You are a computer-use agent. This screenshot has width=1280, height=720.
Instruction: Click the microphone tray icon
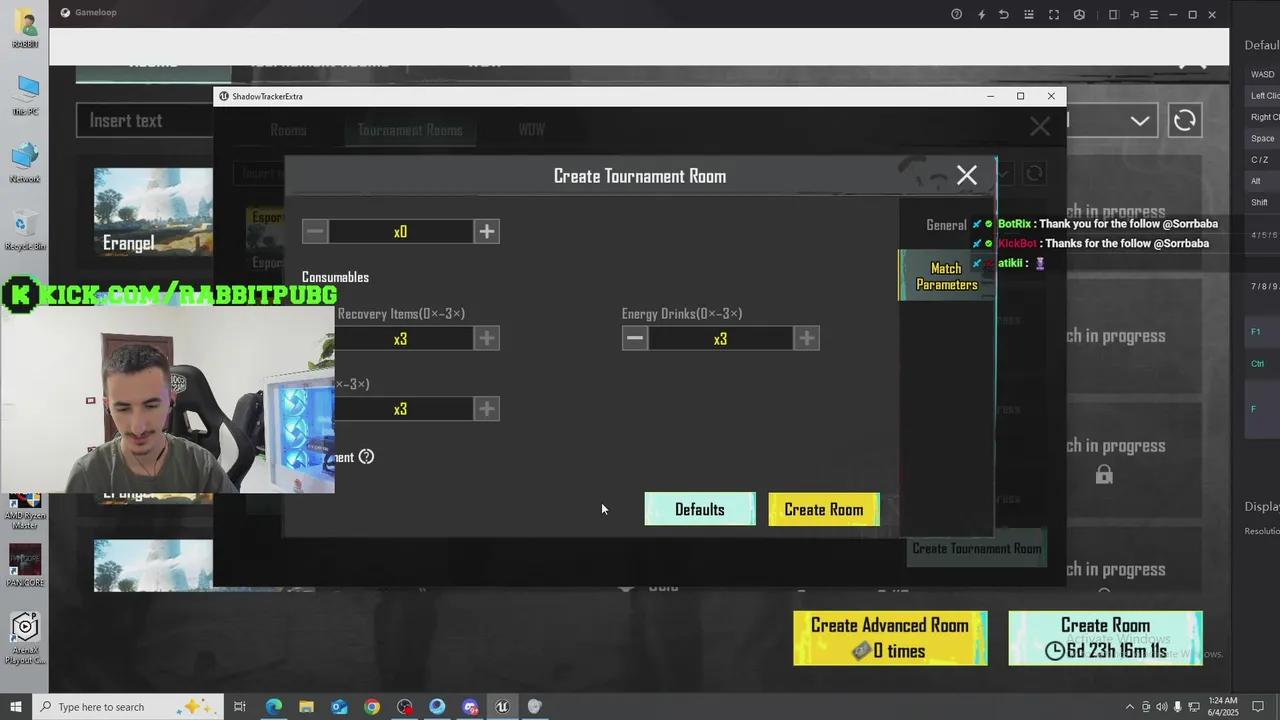tap(1177, 707)
